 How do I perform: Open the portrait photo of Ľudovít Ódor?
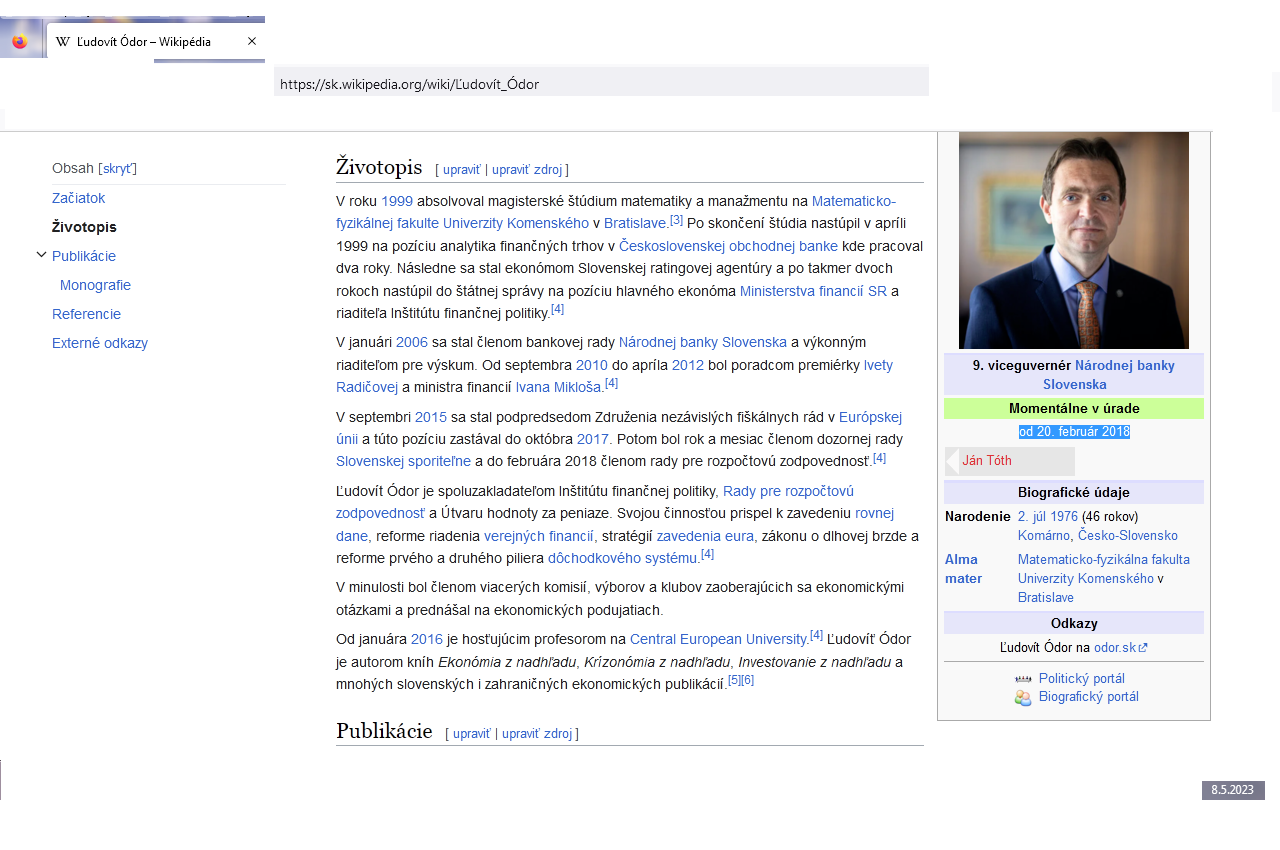[x=1074, y=241]
